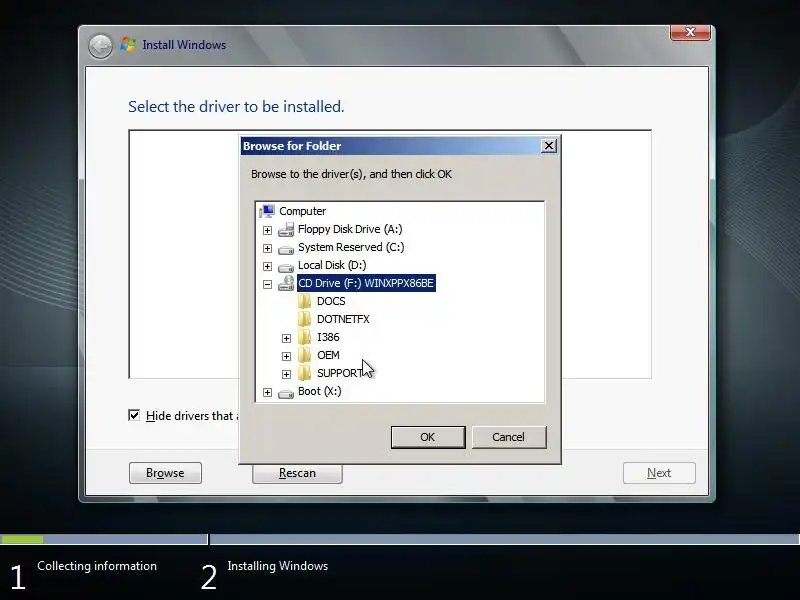
Task: Click the Computer icon in the tree
Action: coord(267,211)
